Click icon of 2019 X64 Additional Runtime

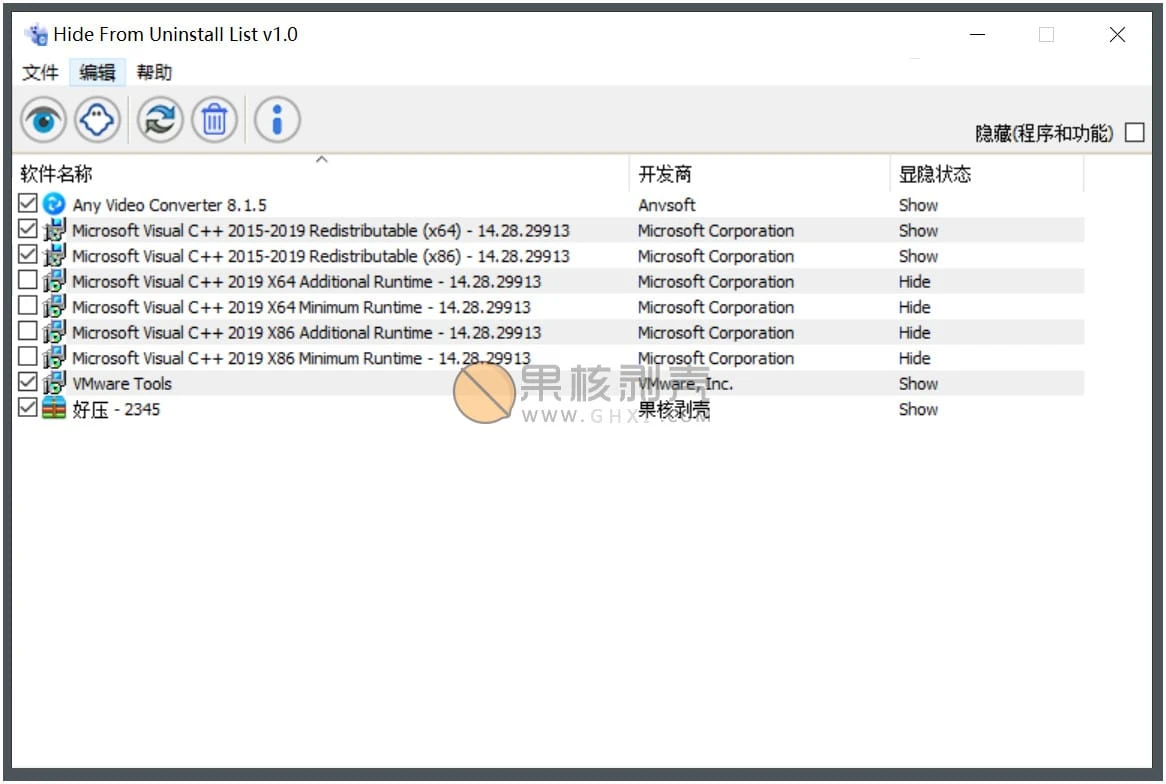54,280
